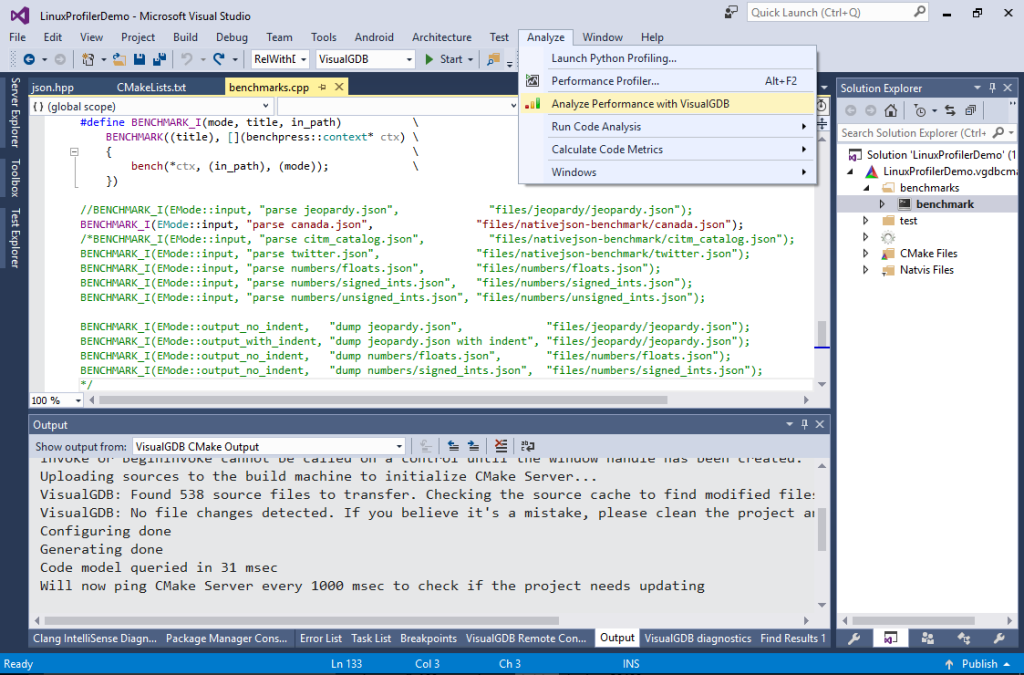The image size is (1024, 675).
Task: Click the Navigate Backward icon
Action: point(30,59)
